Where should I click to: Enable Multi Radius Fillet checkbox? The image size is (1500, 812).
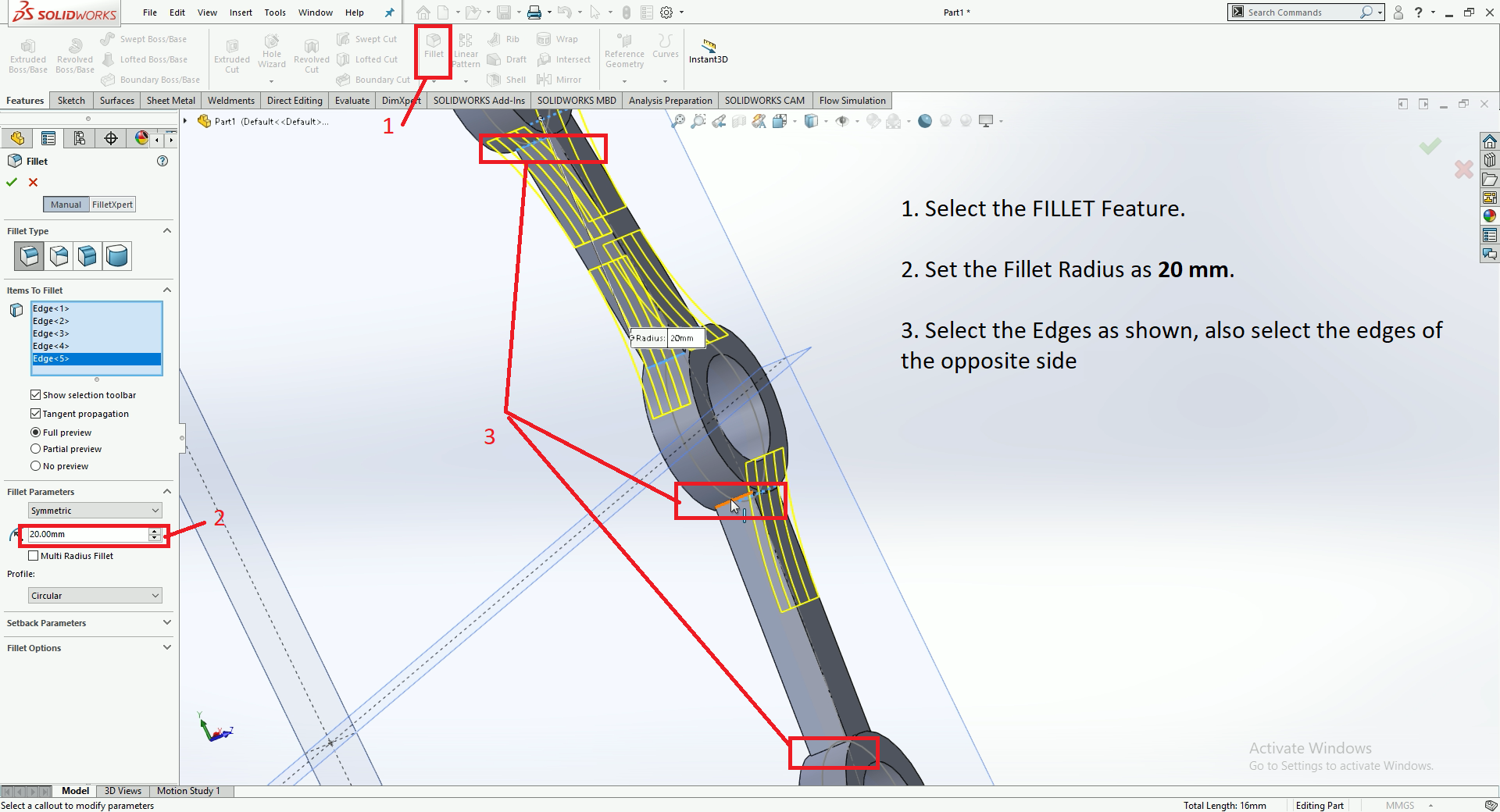(x=33, y=556)
